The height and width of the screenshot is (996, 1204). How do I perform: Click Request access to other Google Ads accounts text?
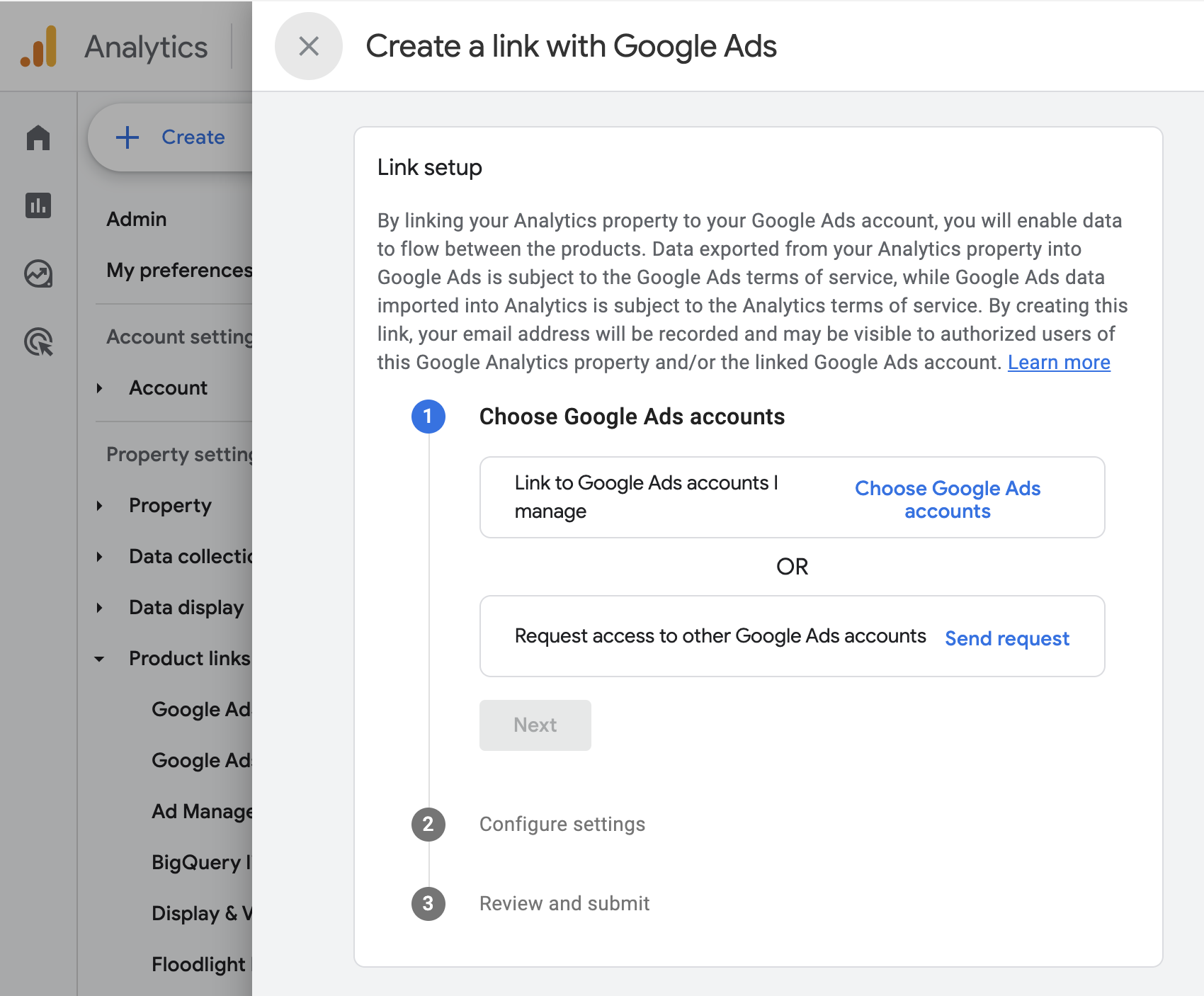click(720, 636)
